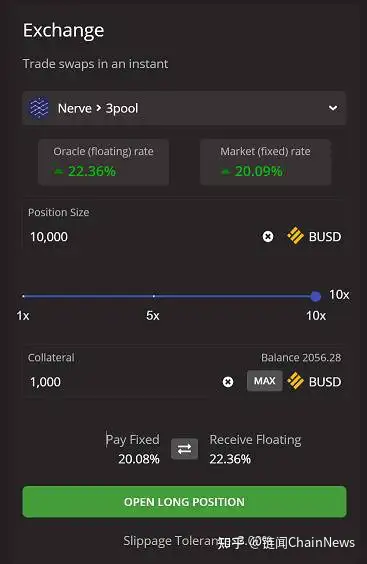Swap Pay Fixed and Receive Floating

tap(184, 449)
